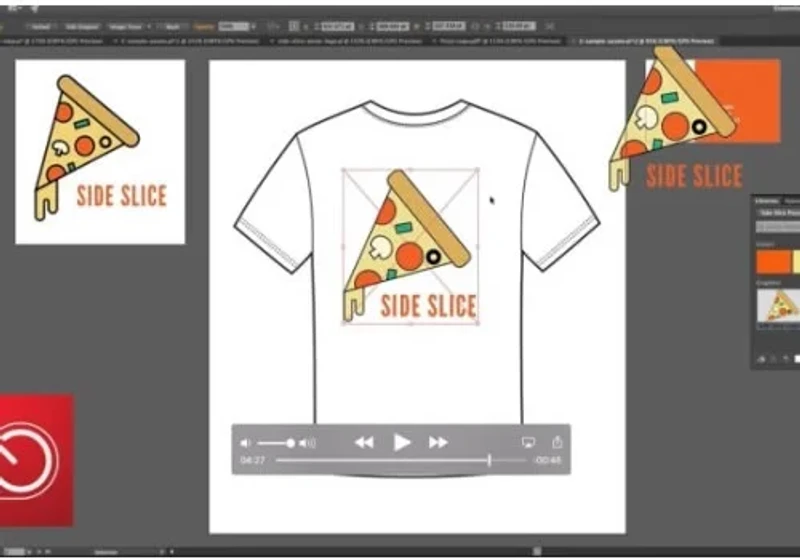Select the orange swatch in the Libraries panel
Viewport: 800px width, 560px height.
click(x=773, y=262)
